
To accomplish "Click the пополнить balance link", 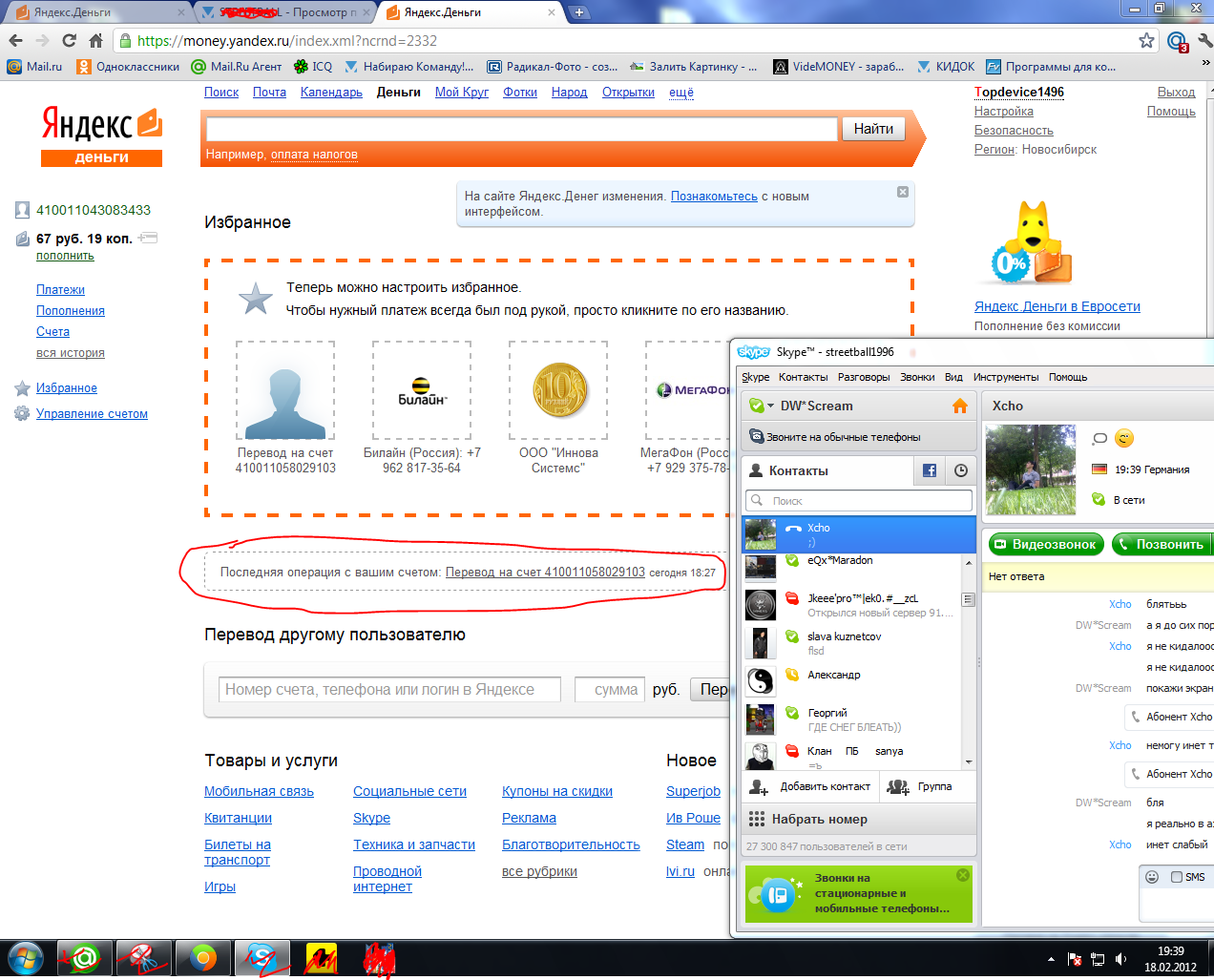I will [x=65, y=256].
